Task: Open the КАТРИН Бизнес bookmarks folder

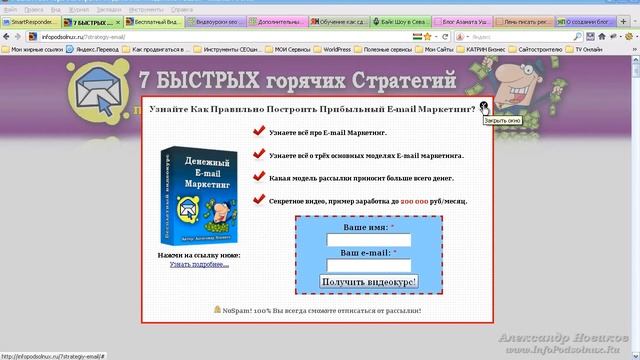Action: 481,49
